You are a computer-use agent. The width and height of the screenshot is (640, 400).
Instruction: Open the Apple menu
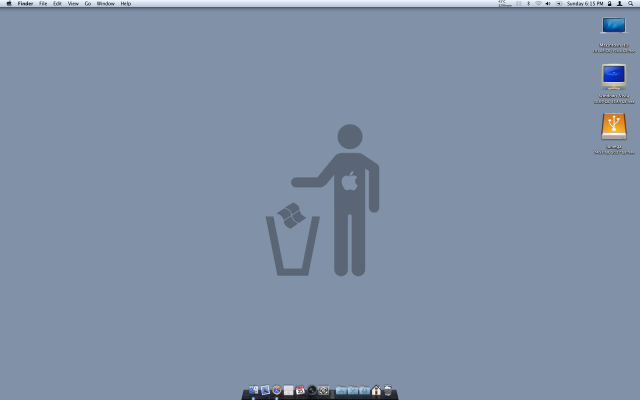point(9,3)
